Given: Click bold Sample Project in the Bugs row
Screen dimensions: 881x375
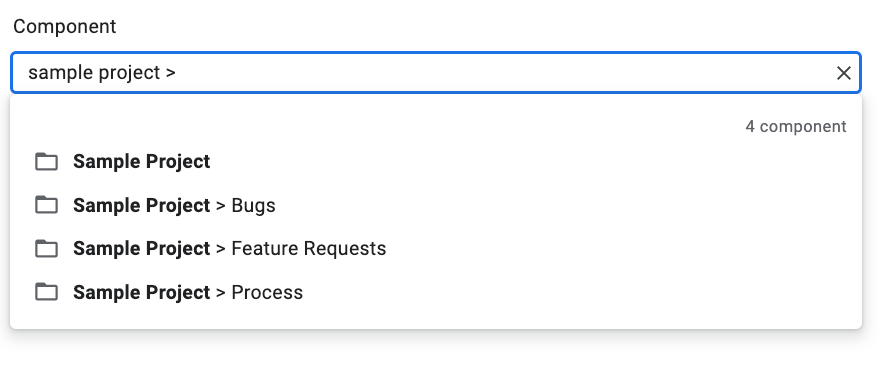Looking at the screenshot, I should tap(142, 206).
